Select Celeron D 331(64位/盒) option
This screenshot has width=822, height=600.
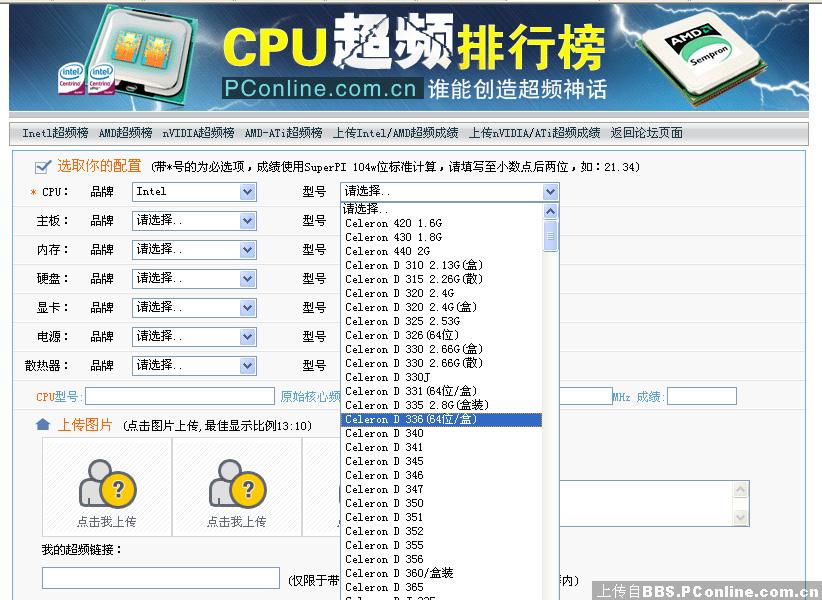(x=441, y=391)
